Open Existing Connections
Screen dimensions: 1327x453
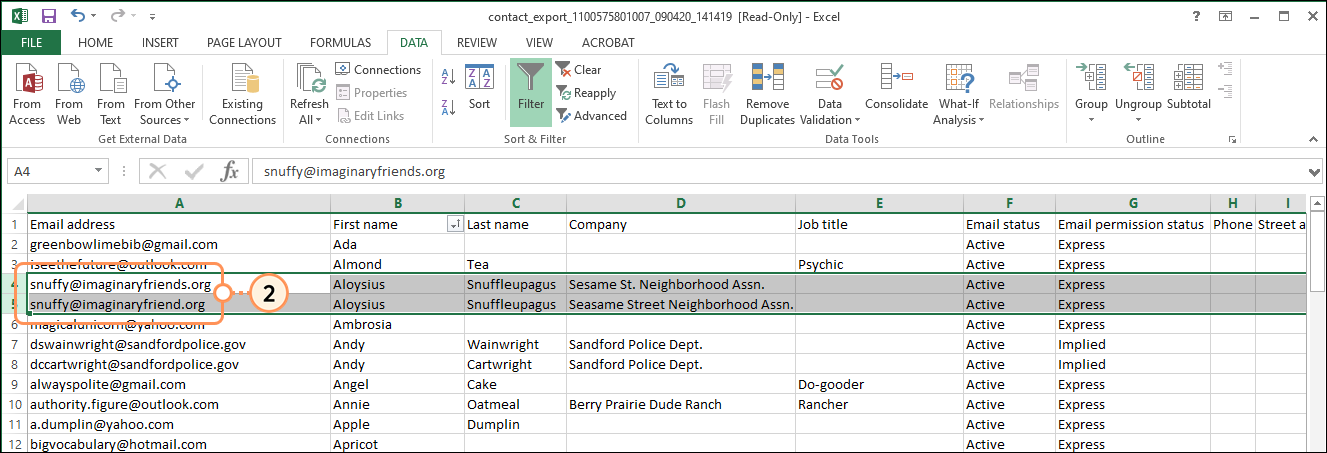242,94
